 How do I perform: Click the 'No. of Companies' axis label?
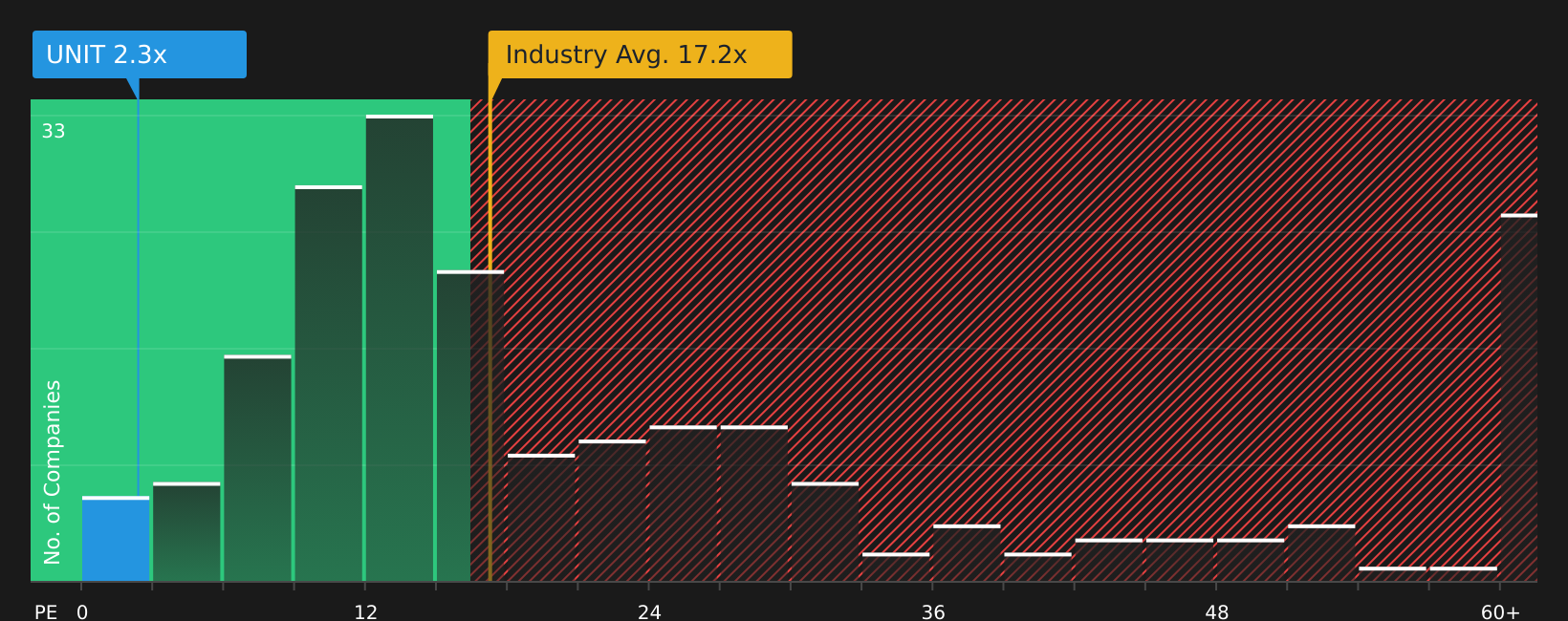(53, 472)
